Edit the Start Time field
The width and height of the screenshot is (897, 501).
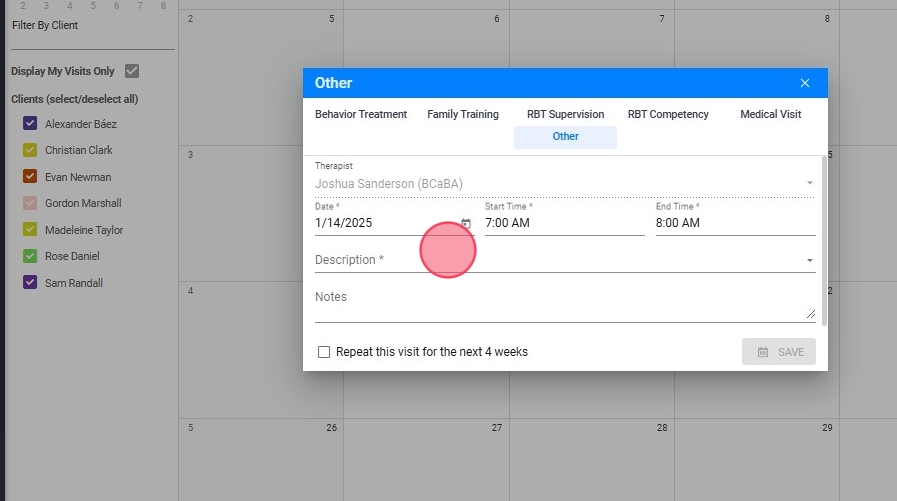pos(564,223)
